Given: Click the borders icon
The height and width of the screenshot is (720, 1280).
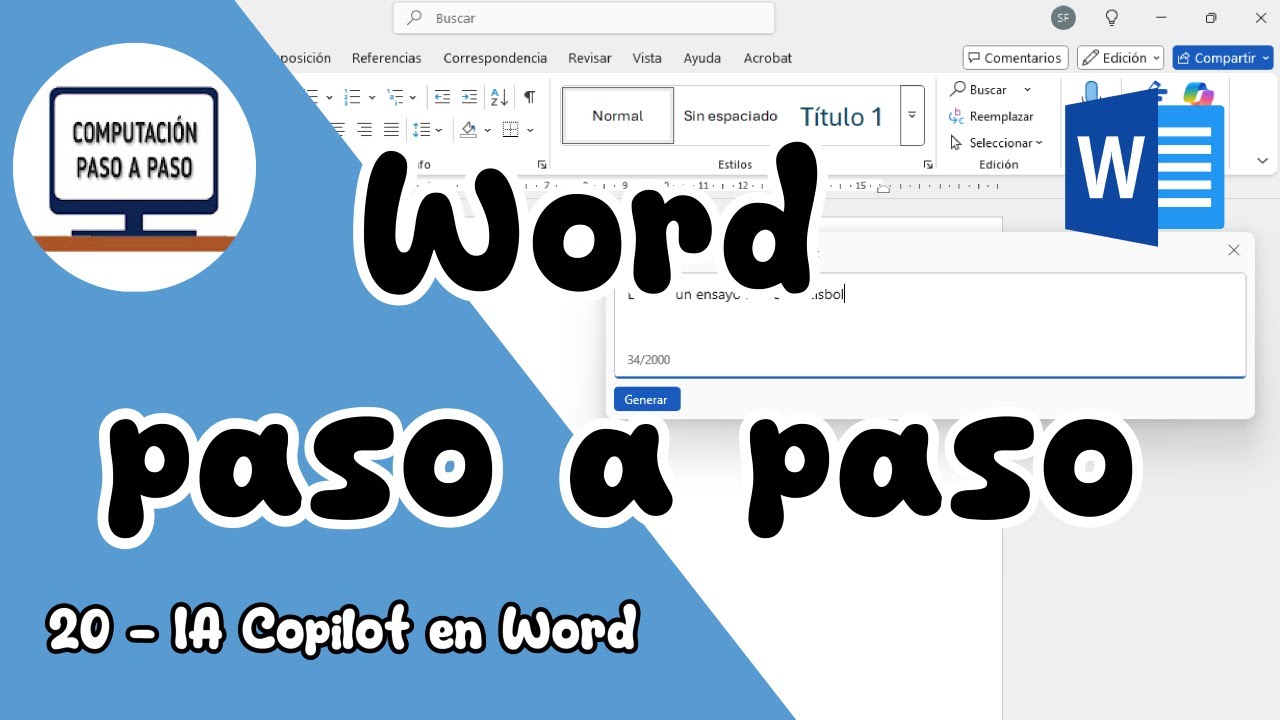Looking at the screenshot, I should [511, 129].
